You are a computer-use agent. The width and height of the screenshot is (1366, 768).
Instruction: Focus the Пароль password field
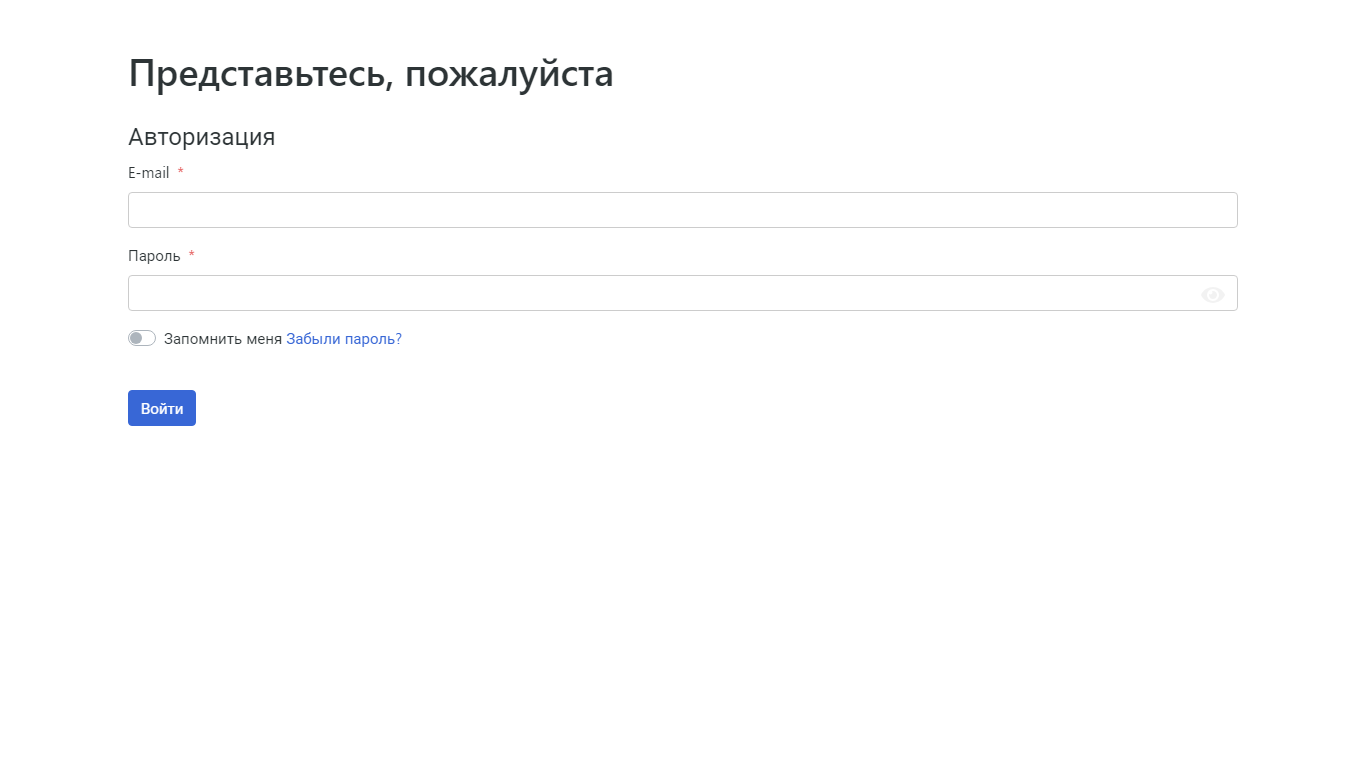(682, 293)
